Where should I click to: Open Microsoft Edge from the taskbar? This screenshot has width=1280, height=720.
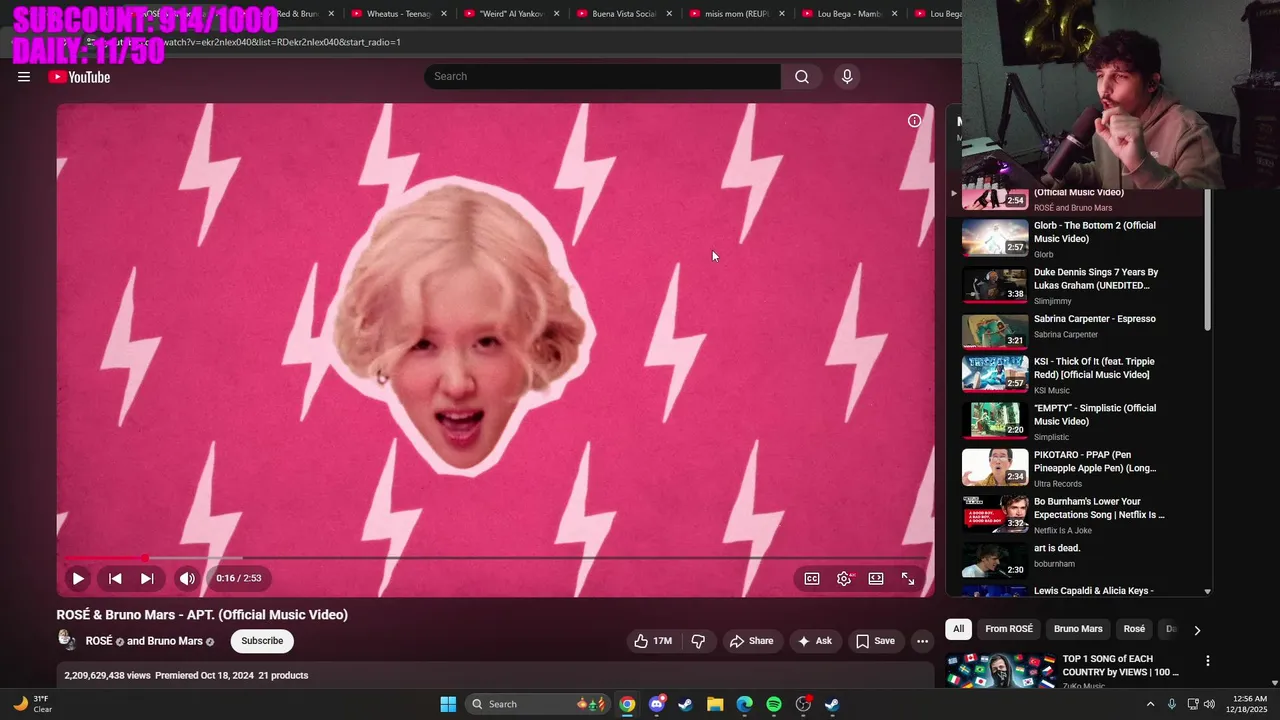(745, 704)
